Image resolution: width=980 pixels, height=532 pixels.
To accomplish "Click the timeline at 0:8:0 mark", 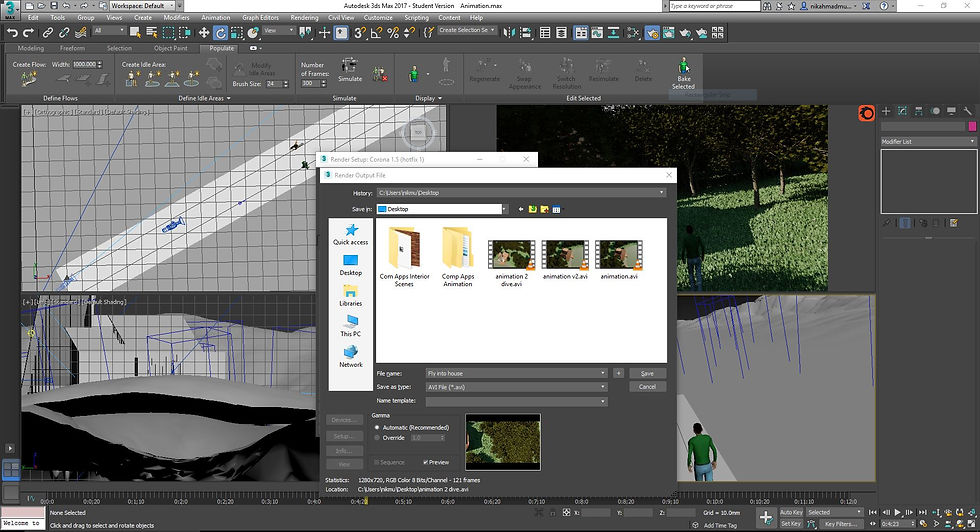I will (581, 500).
